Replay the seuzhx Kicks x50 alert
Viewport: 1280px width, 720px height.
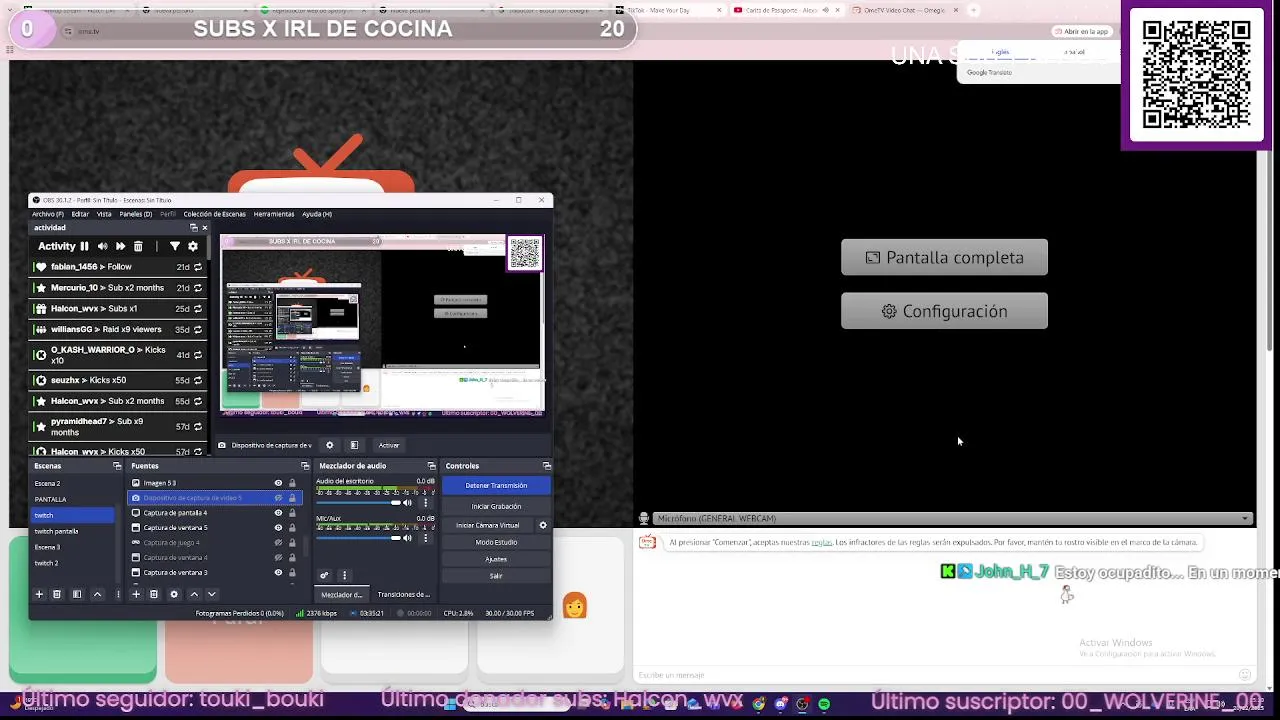coord(198,380)
